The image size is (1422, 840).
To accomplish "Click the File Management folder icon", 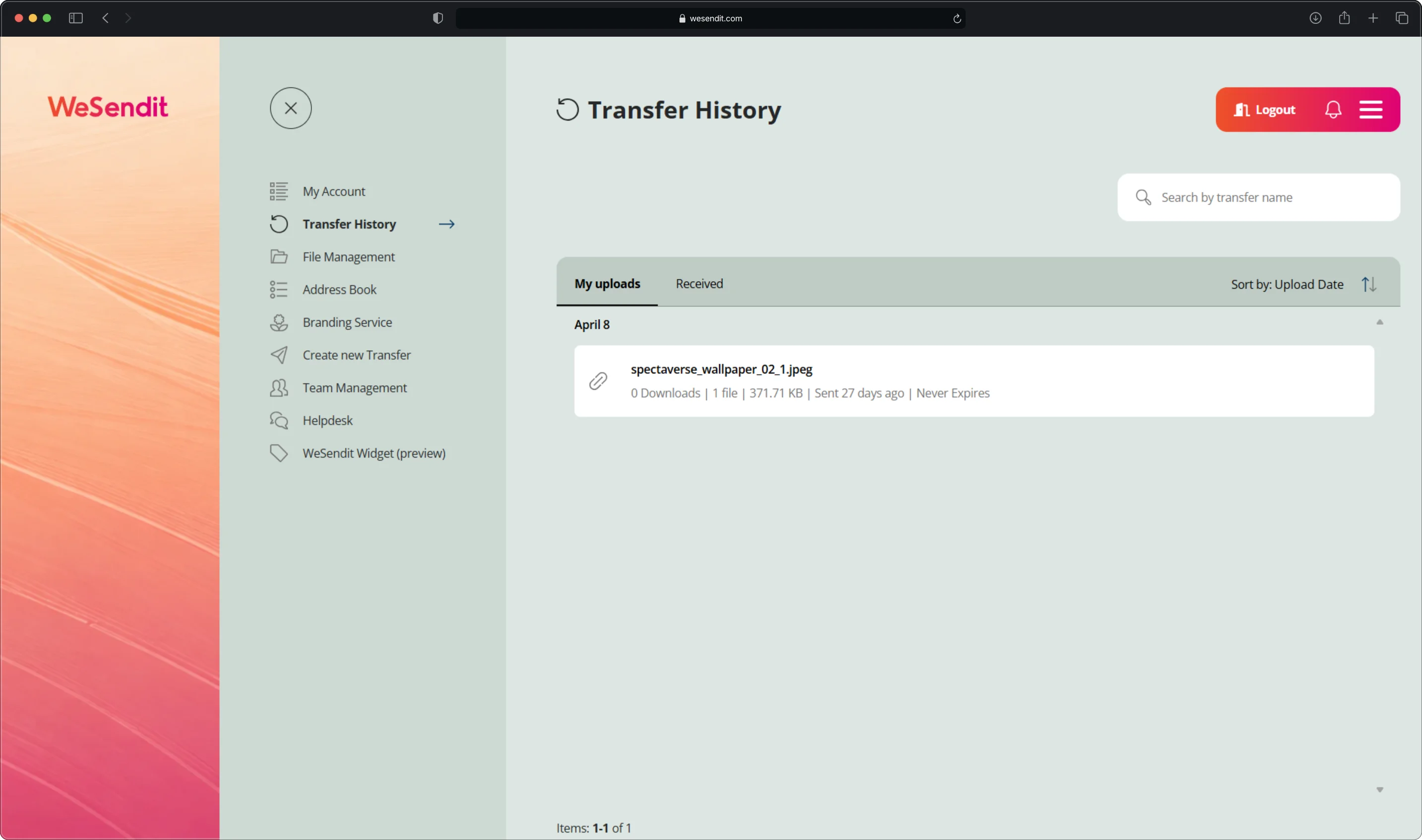I will [x=279, y=257].
